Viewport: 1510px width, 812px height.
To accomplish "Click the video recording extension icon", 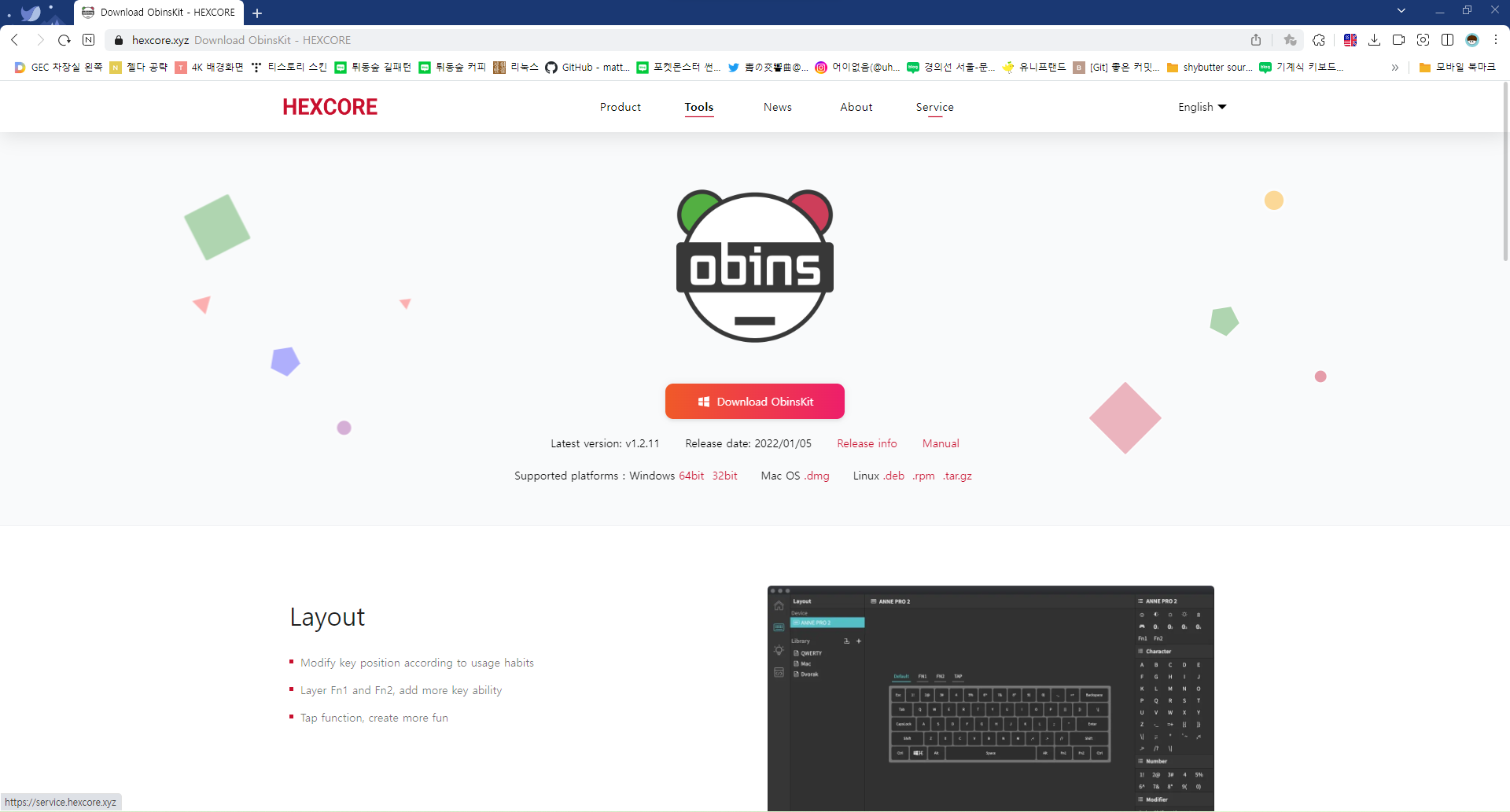I will (x=1399, y=40).
